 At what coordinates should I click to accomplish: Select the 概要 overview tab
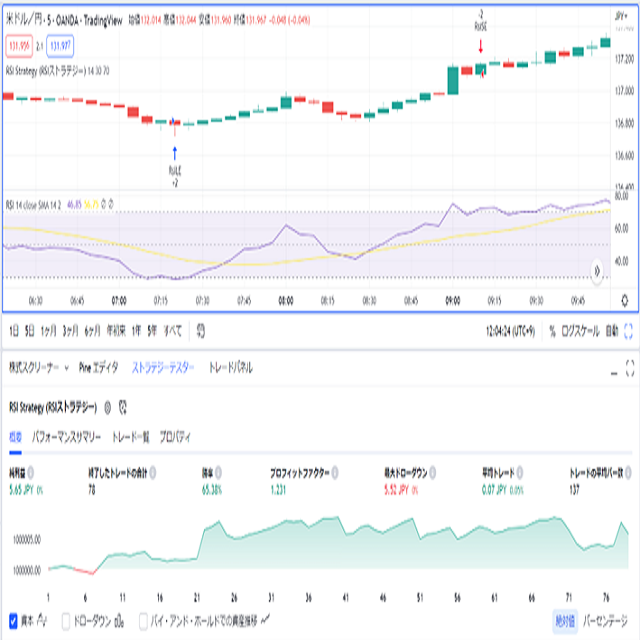(x=15, y=437)
